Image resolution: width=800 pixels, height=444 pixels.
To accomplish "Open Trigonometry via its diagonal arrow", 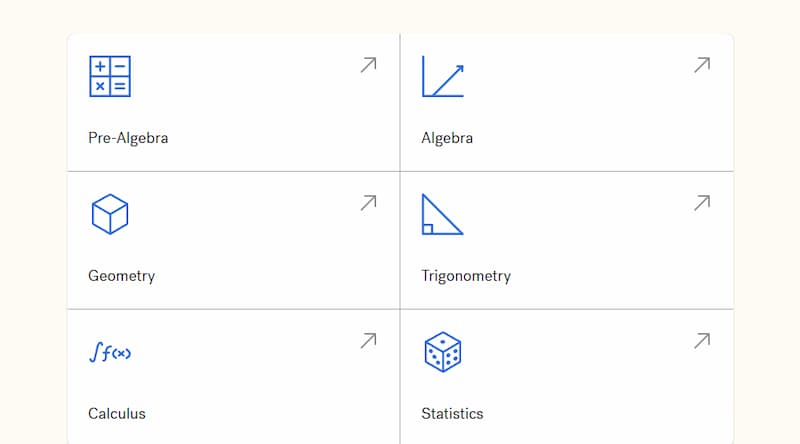I will 702,203.
